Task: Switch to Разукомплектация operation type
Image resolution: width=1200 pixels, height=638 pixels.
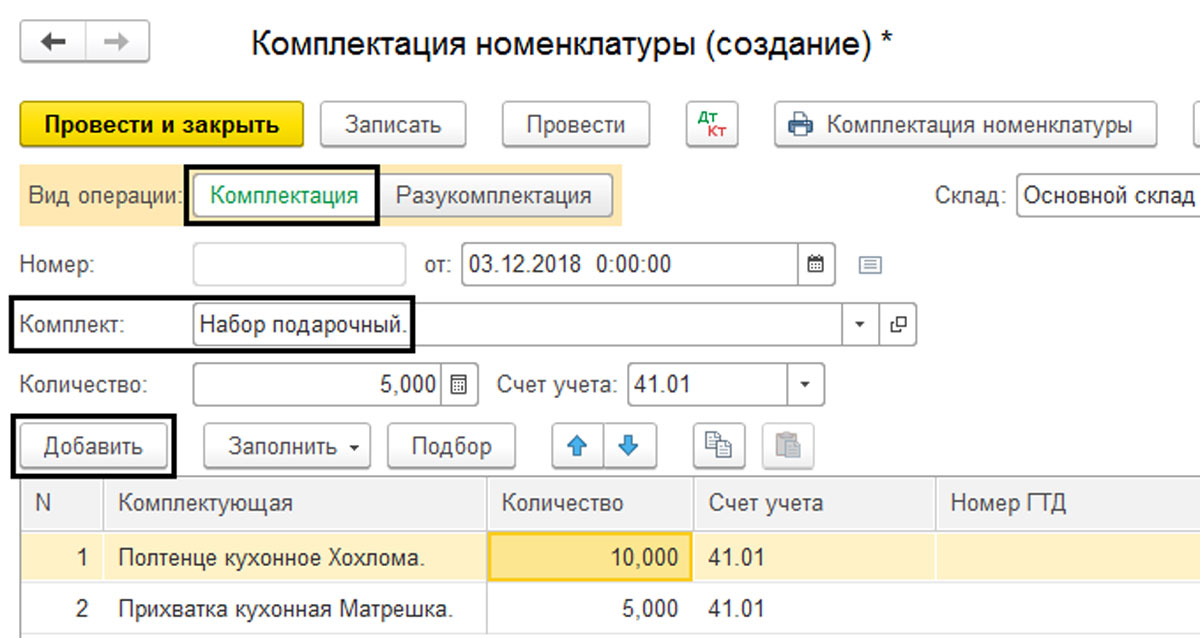Action: pyautogui.click(x=493, y=195)
